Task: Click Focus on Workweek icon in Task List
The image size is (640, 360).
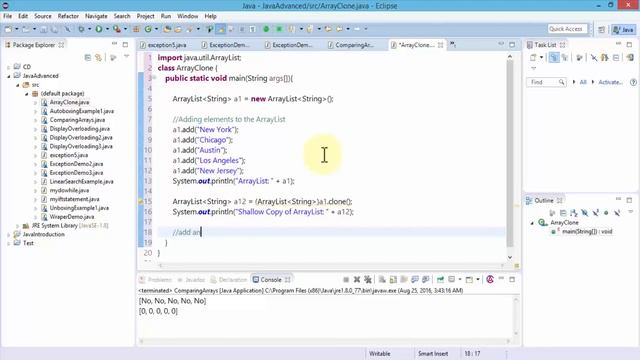Action: pos(579,58)
